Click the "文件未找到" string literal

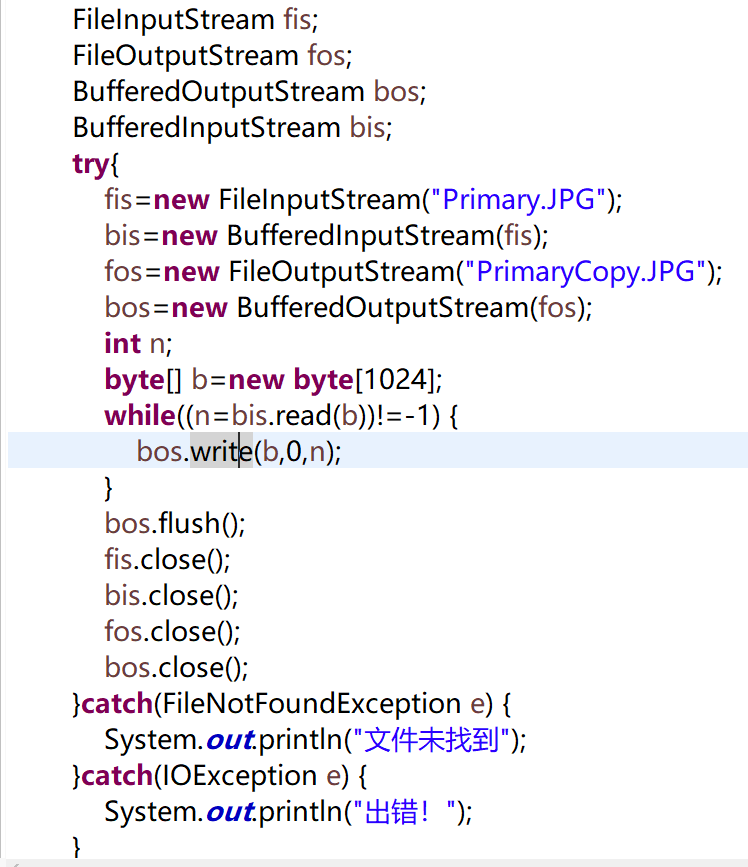[x=432, y=740]
